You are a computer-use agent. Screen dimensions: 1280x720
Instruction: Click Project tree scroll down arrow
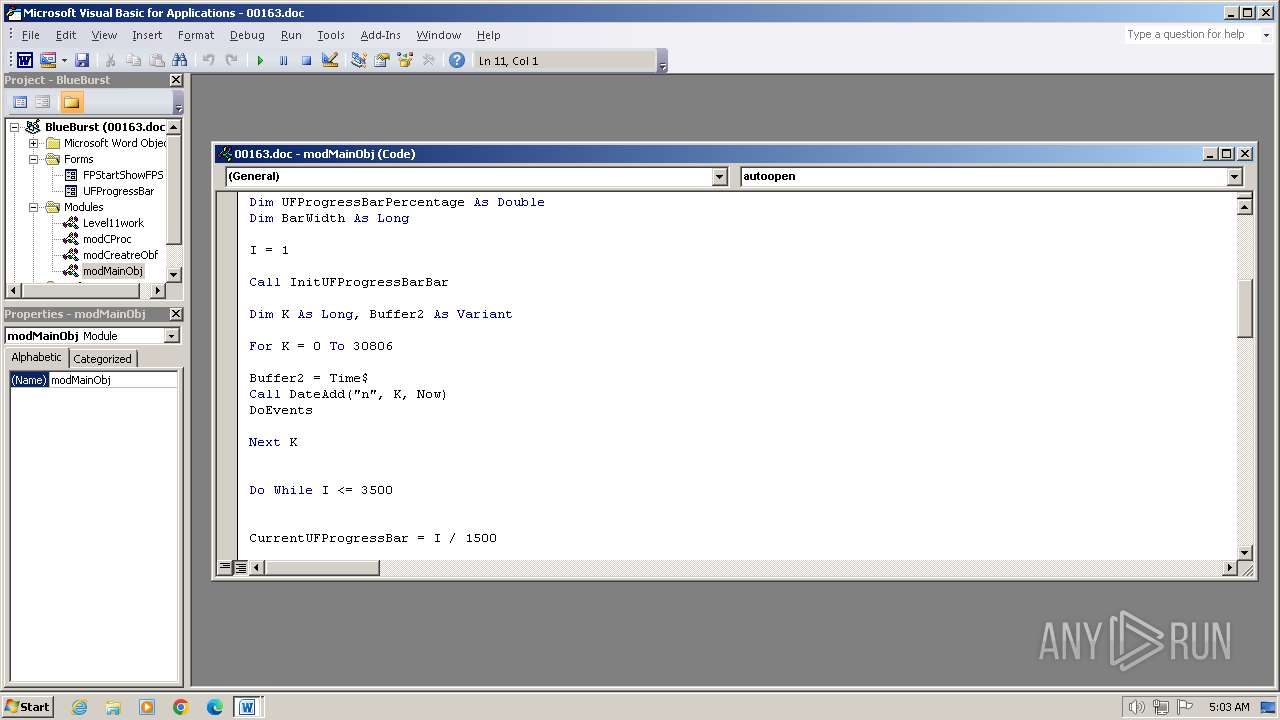coord(173,274)
